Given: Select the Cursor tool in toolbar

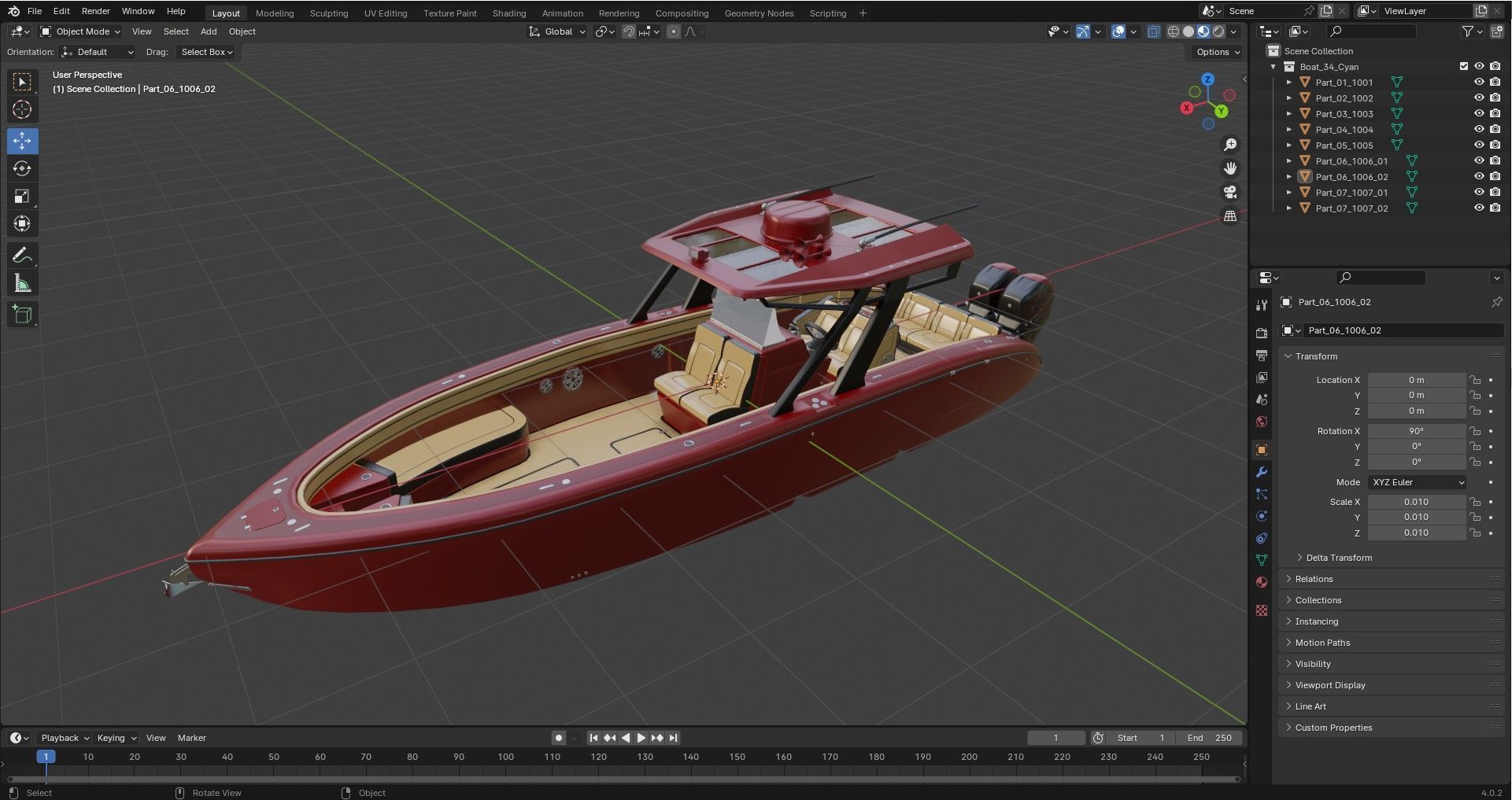Looking at the screenshot, I should [x=22, y=109].
